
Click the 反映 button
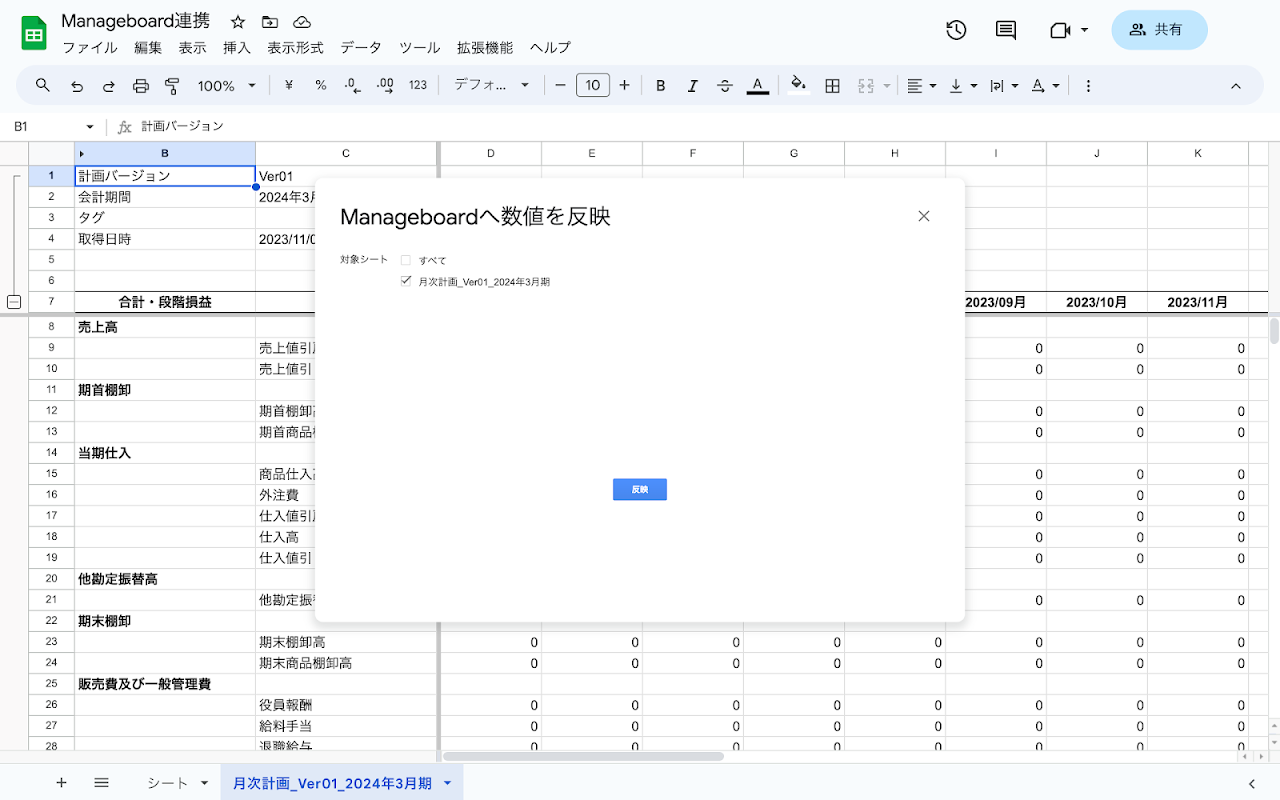(640, 490)
